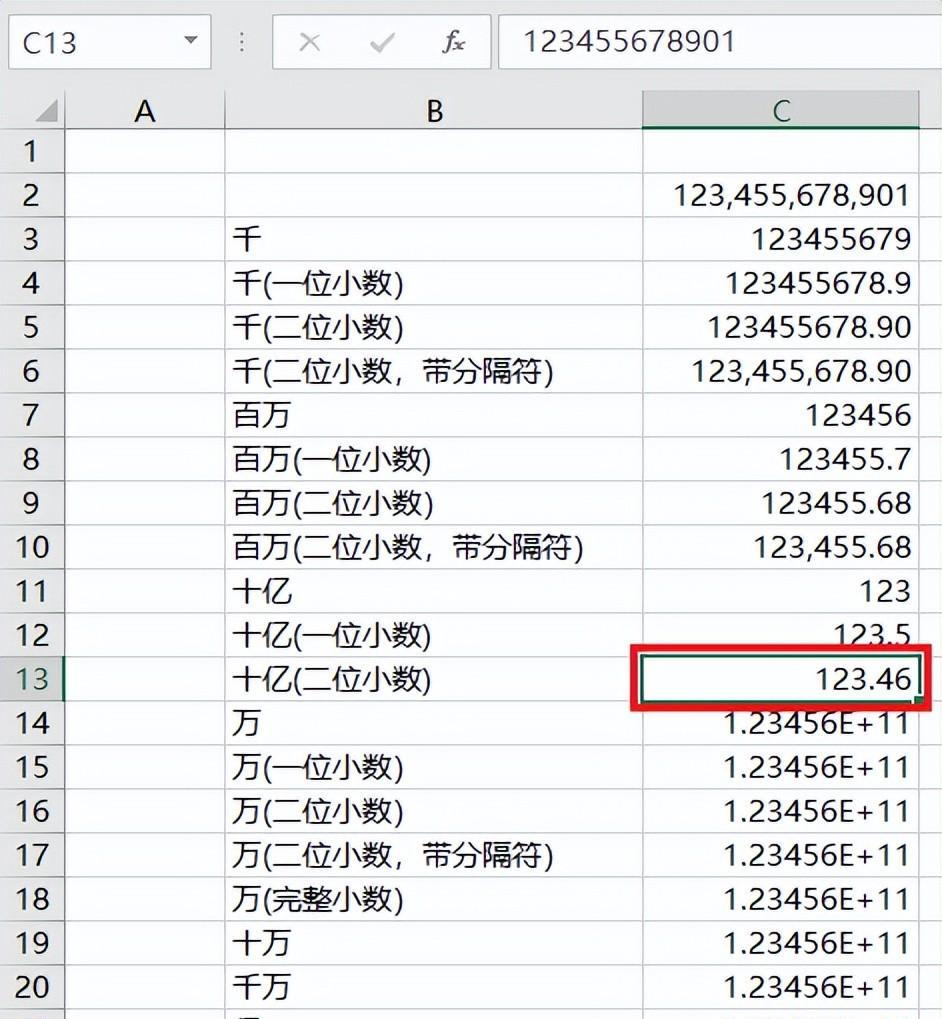Select row 12 header

click(x=32, y=635)
